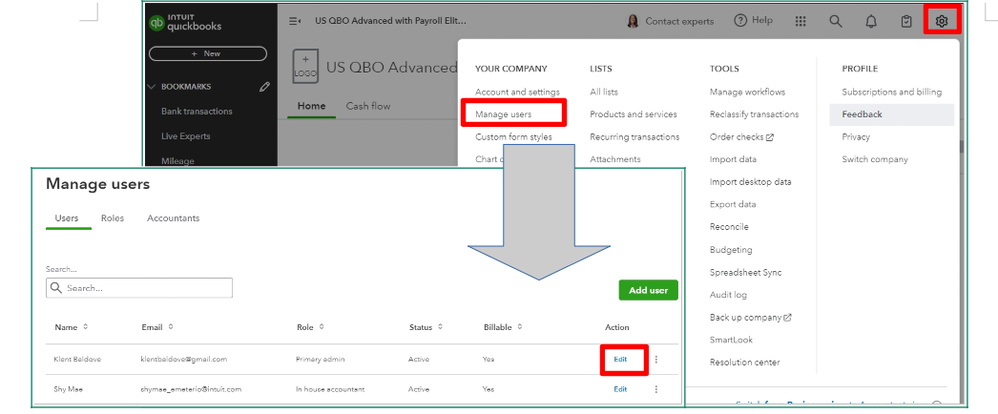The image size is (998, 414).
Task: Open the clipboard tasks icon
Action: tap(906, 21)
